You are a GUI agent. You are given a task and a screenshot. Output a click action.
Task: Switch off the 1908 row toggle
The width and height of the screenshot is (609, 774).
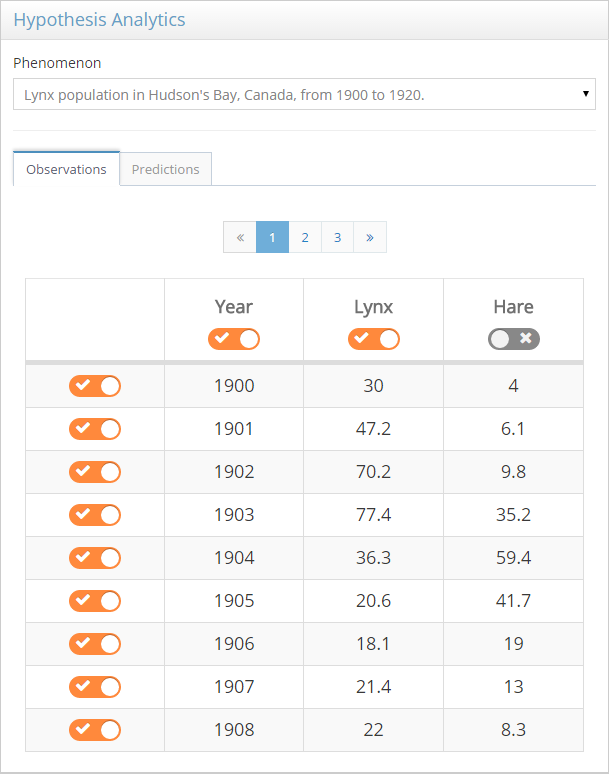[x=95, y=730]
